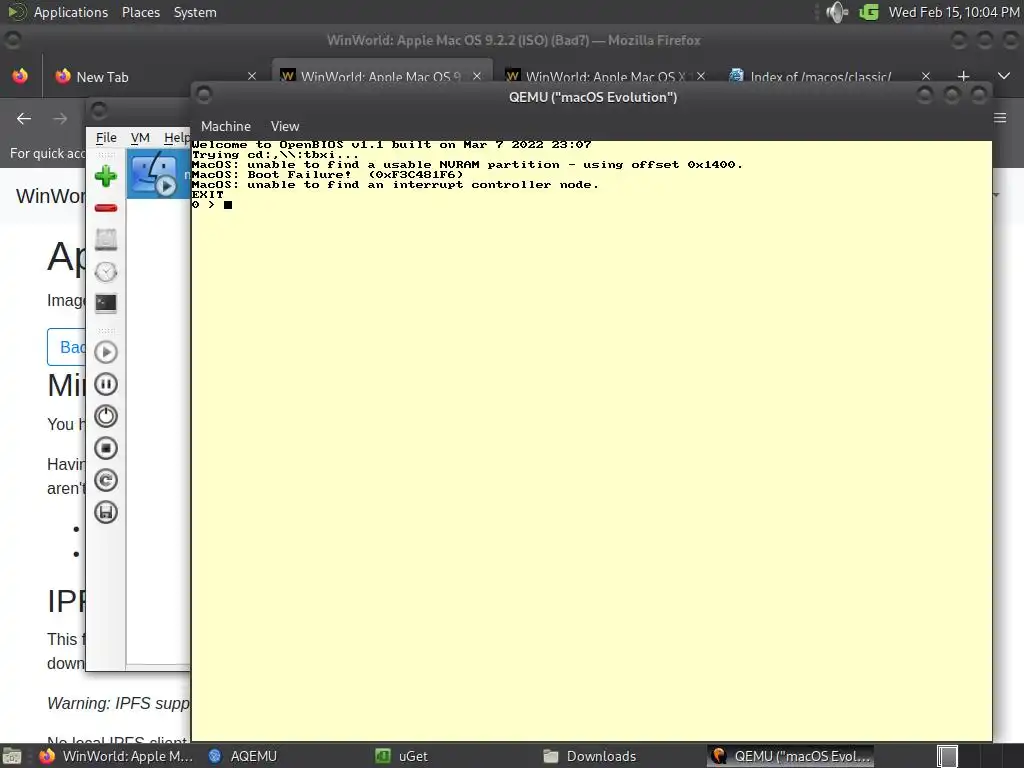1024x768 pixels.
Task: Open the VM menu in AQEMU
Action: 140,137
